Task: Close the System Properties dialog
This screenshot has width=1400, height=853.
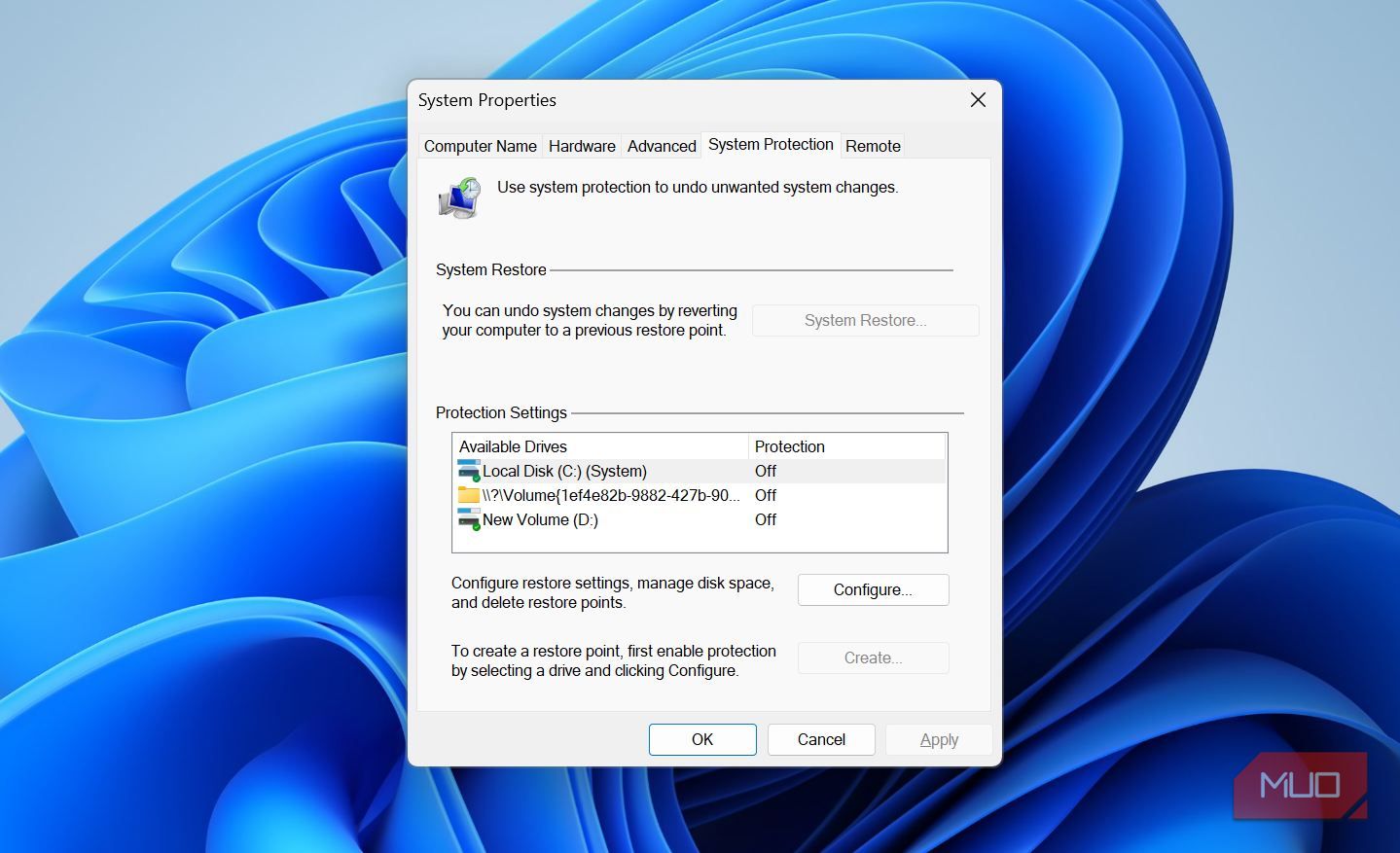Action: (x=978, y=100)
